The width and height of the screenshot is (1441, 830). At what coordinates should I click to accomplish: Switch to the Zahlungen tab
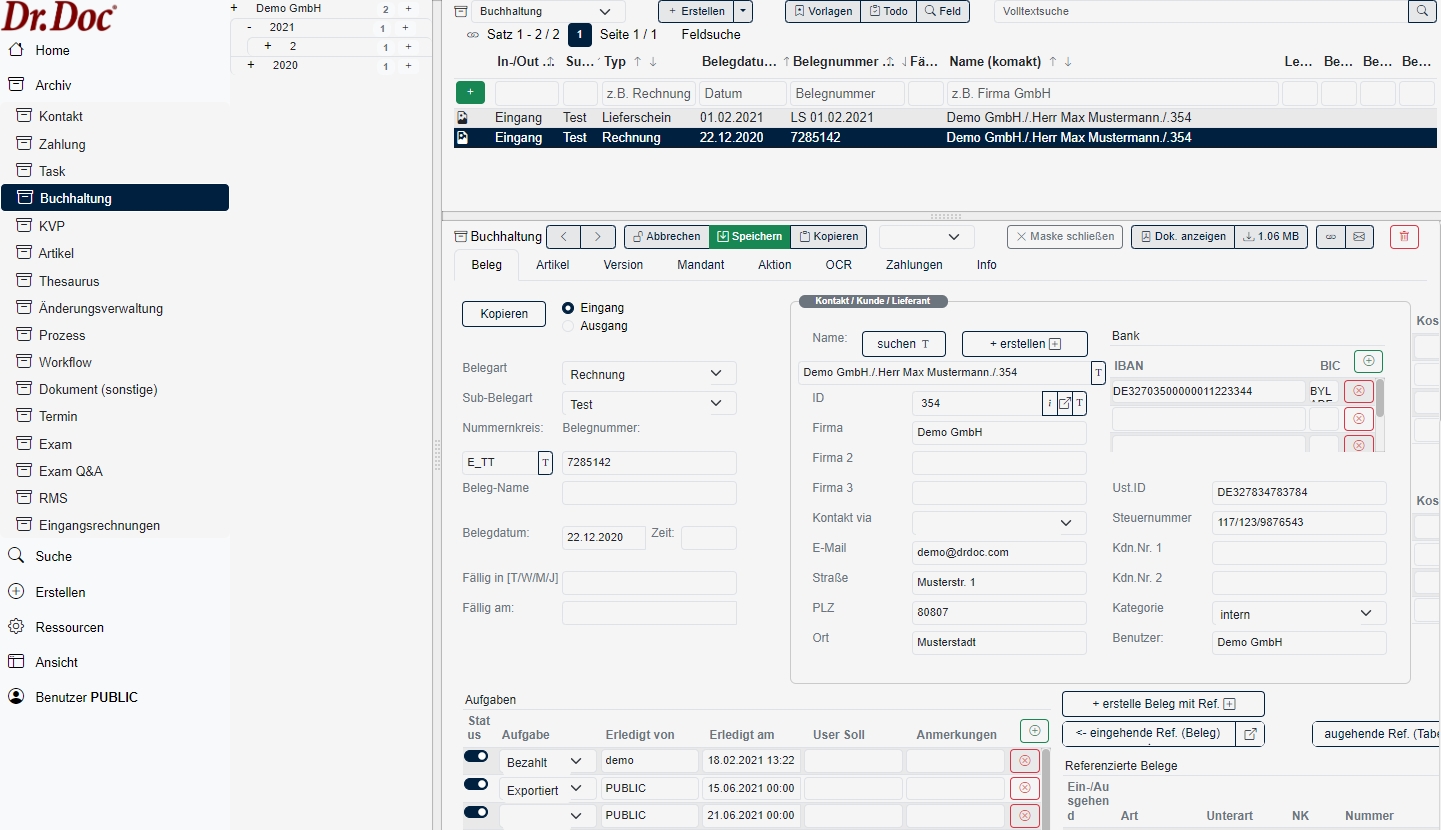914,265
